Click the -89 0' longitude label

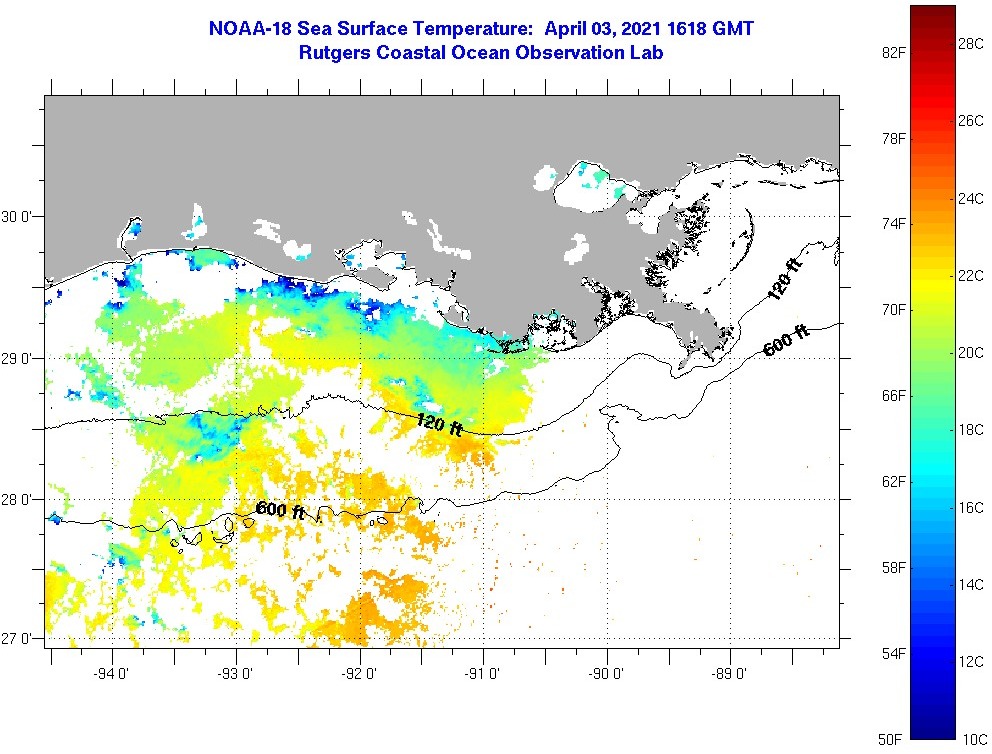pos(729,674)
